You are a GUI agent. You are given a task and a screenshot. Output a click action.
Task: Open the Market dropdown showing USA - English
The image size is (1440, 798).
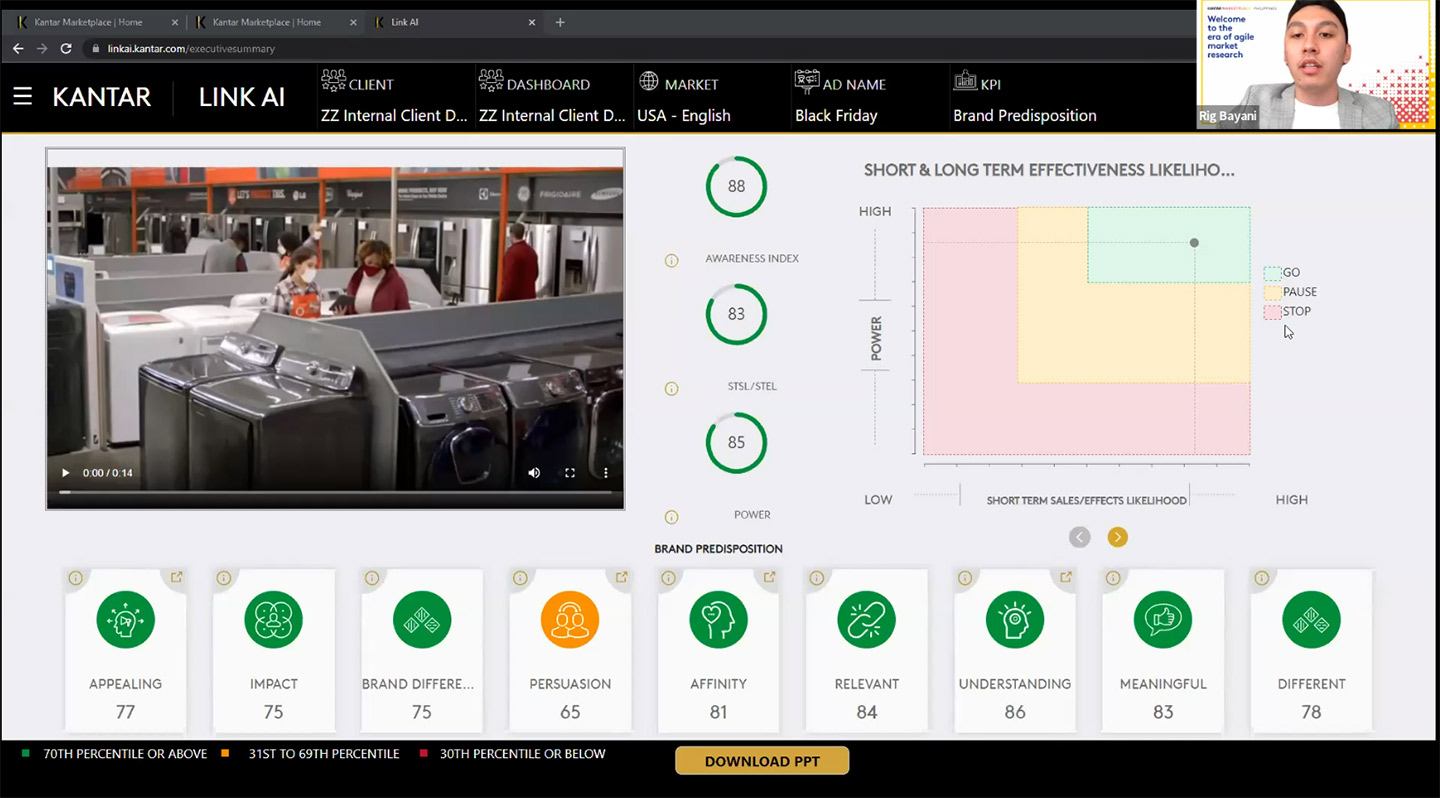(x=684, y=115)
